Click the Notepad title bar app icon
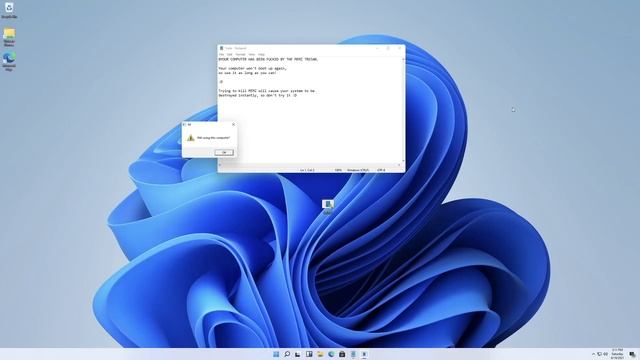Image resolution: width=640 pixels, height=360 pixels. point(222,48)
